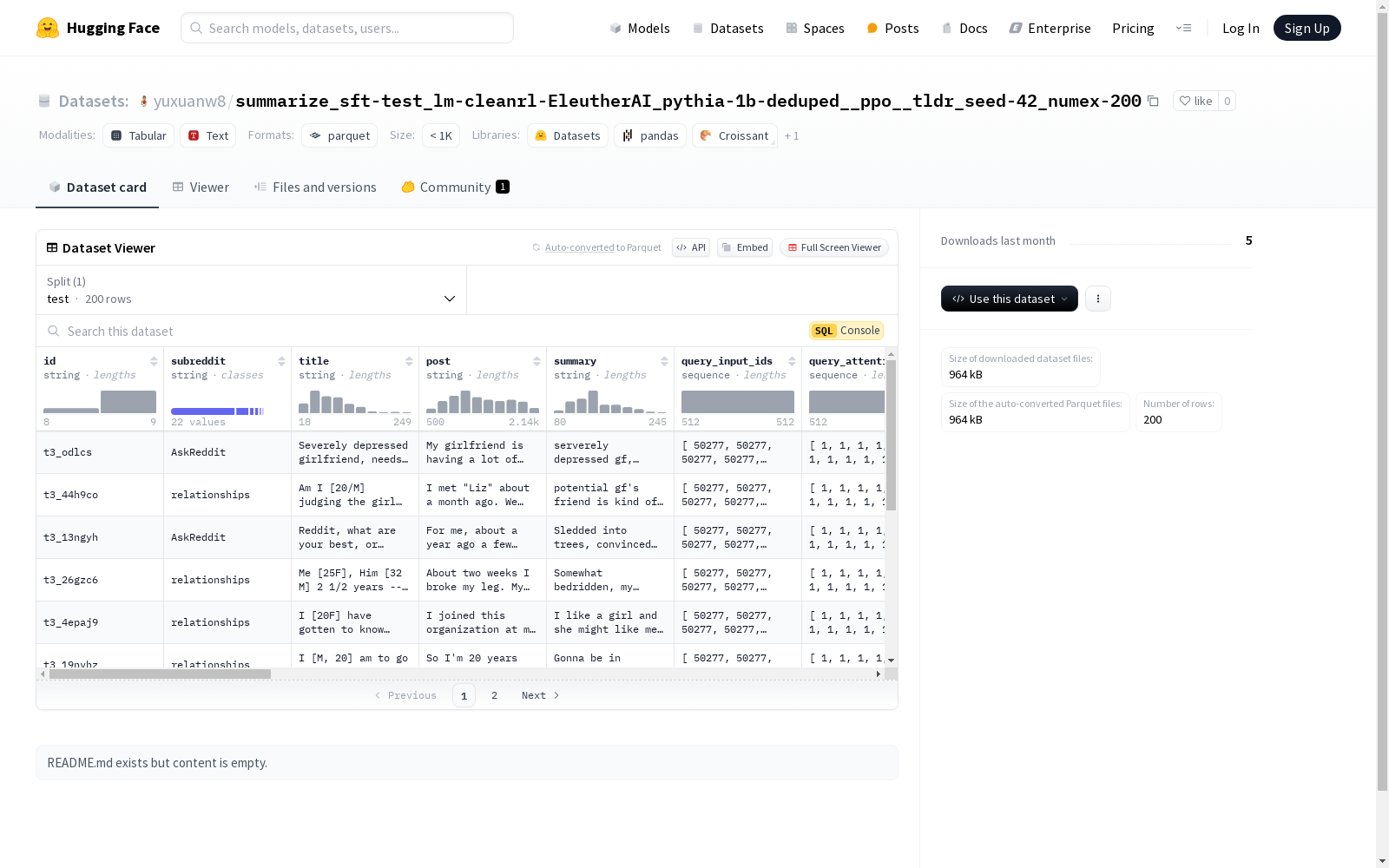Filter by Tabular modality tag
This screenshot has width=1389, height=868.
point(139,135)
